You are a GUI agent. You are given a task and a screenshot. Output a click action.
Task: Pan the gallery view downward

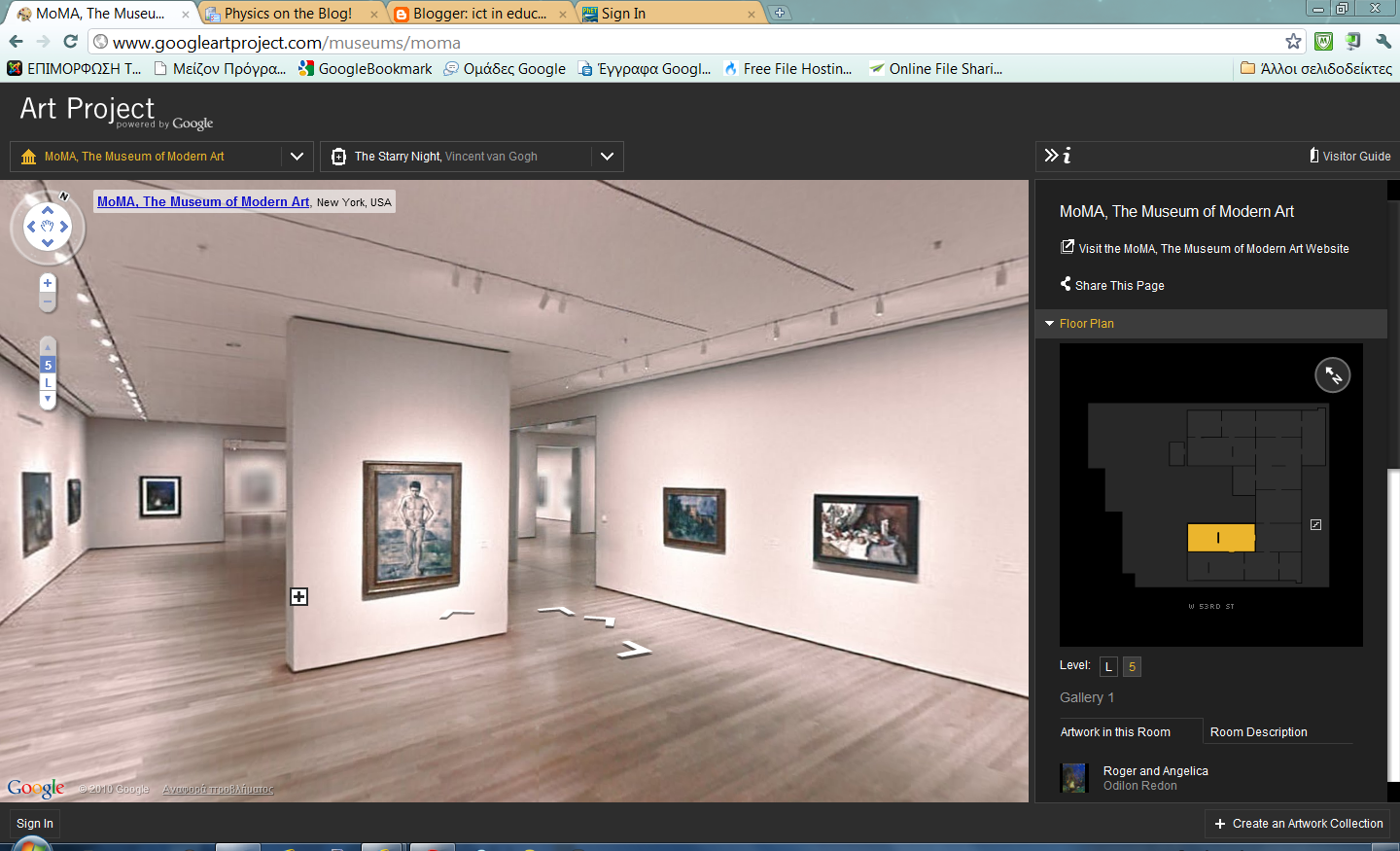click(48, 243)
